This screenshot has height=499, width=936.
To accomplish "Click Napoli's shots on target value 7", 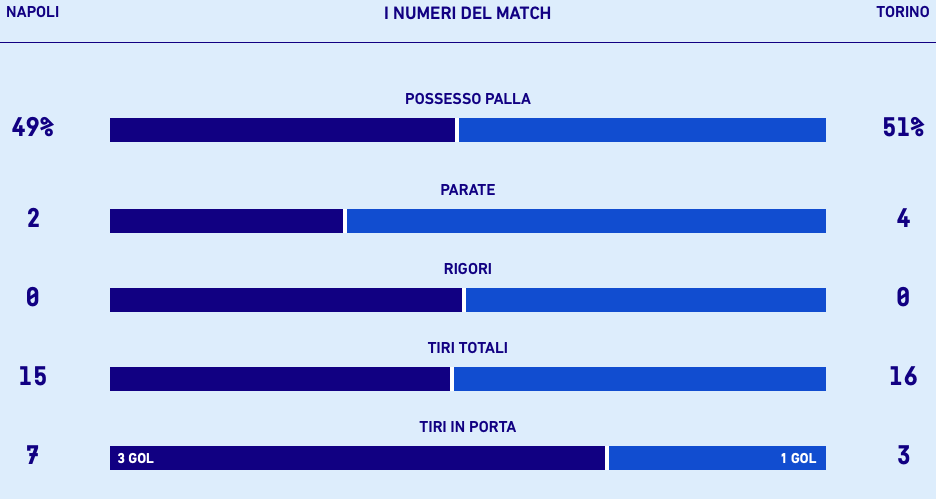I will (33, 456).
